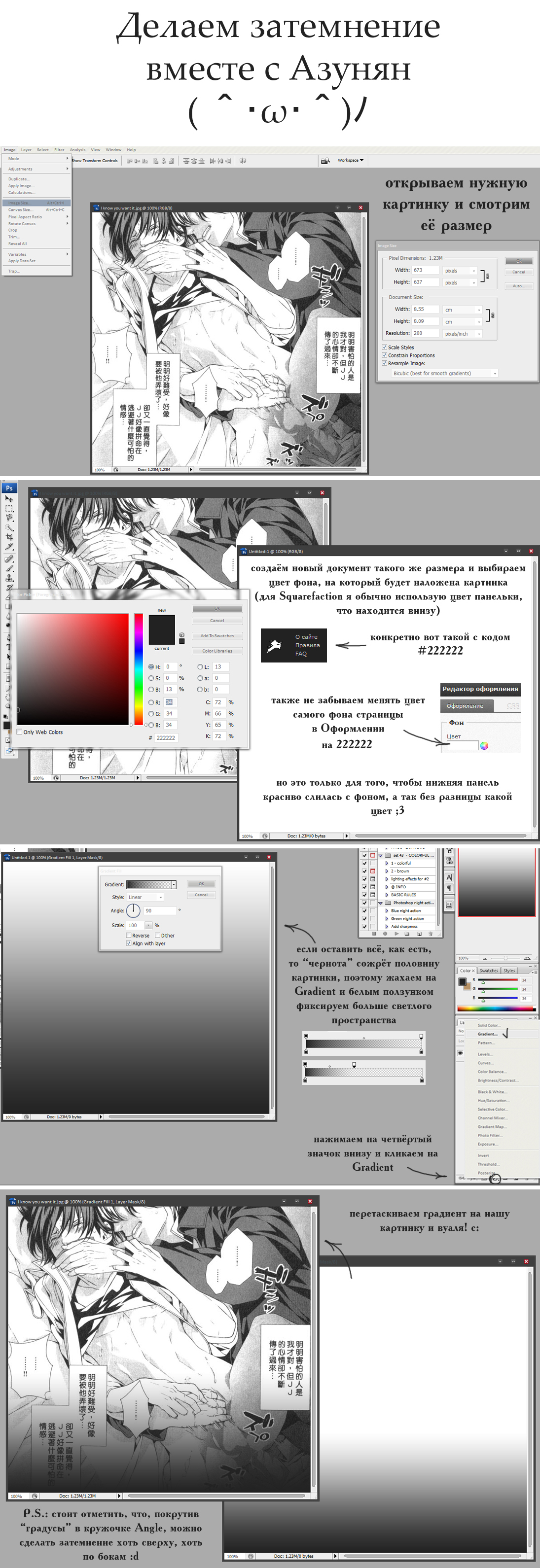
Task: Click the vertical hue spectrum slider
Action: pos(139,669)
